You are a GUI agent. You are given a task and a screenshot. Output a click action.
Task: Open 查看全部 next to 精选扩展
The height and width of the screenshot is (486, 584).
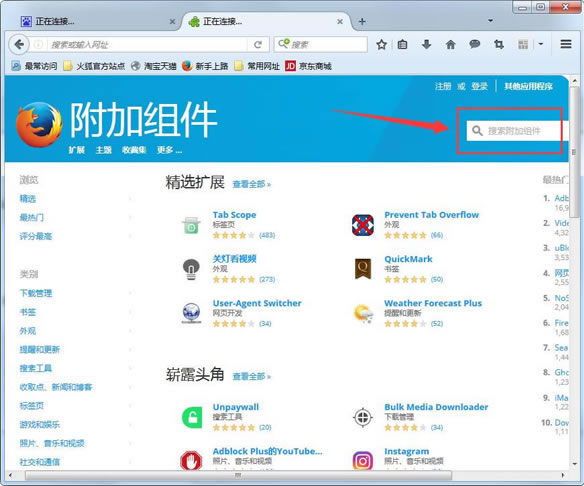(x=252, y=184)
